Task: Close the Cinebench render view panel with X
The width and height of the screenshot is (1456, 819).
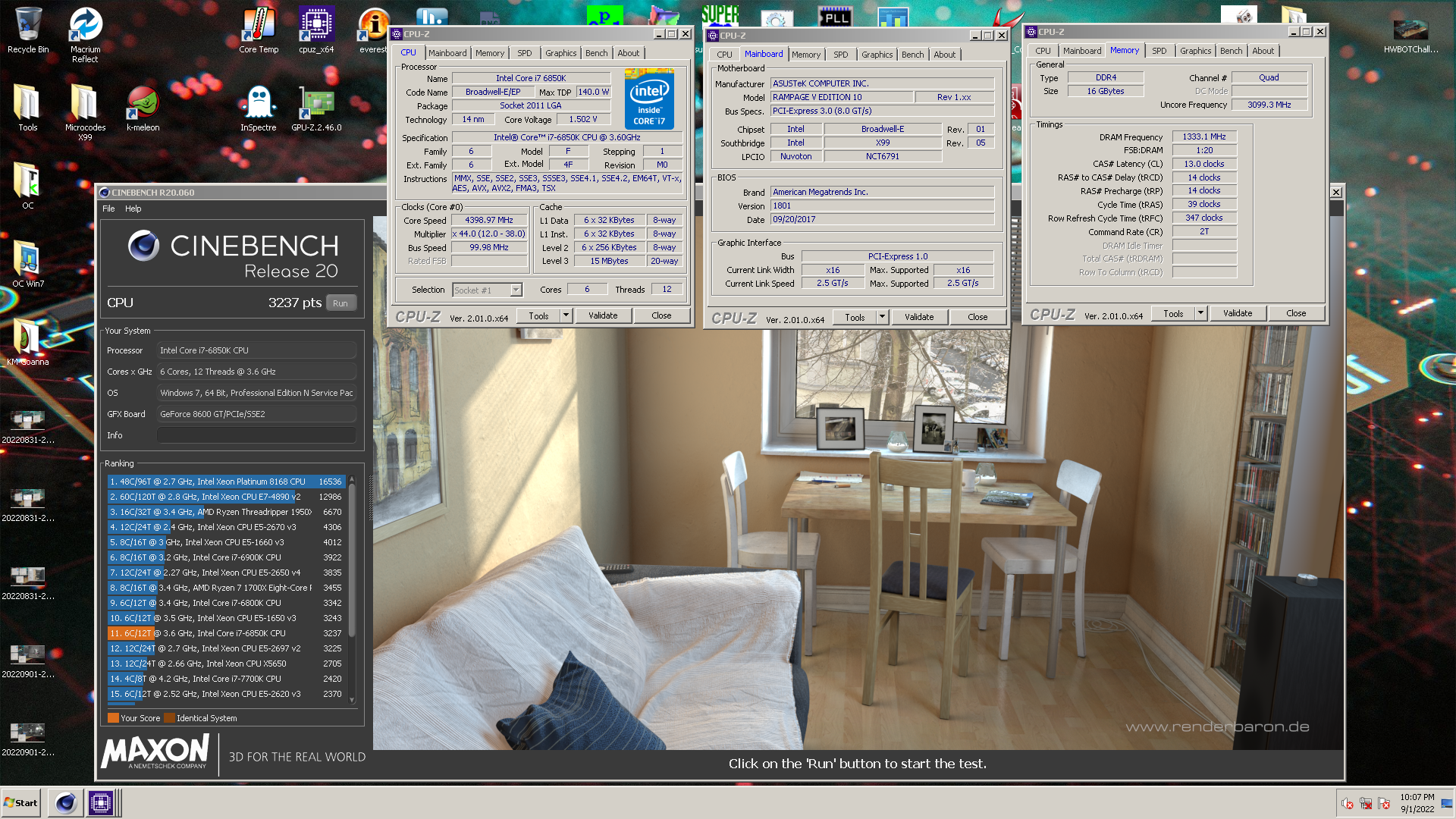Action: (1336, 193)
